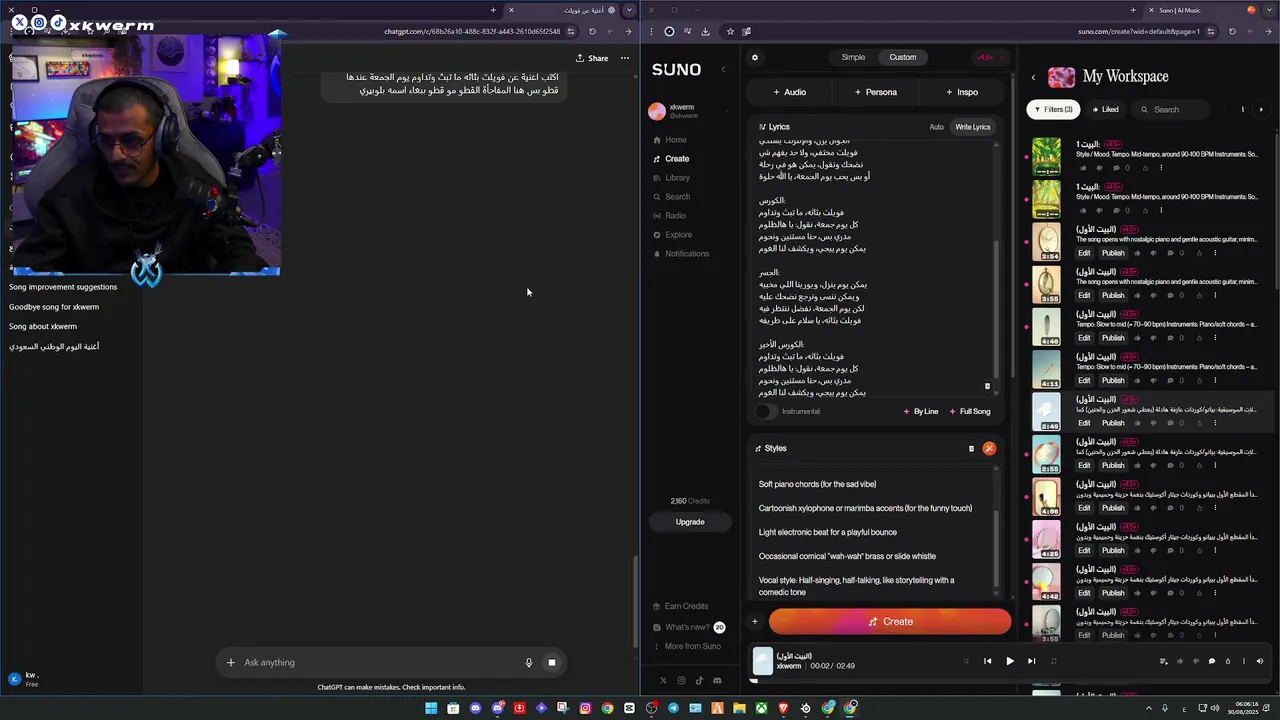
Task: Switch to Simple creation mode
Action: [x=853, y=57]
